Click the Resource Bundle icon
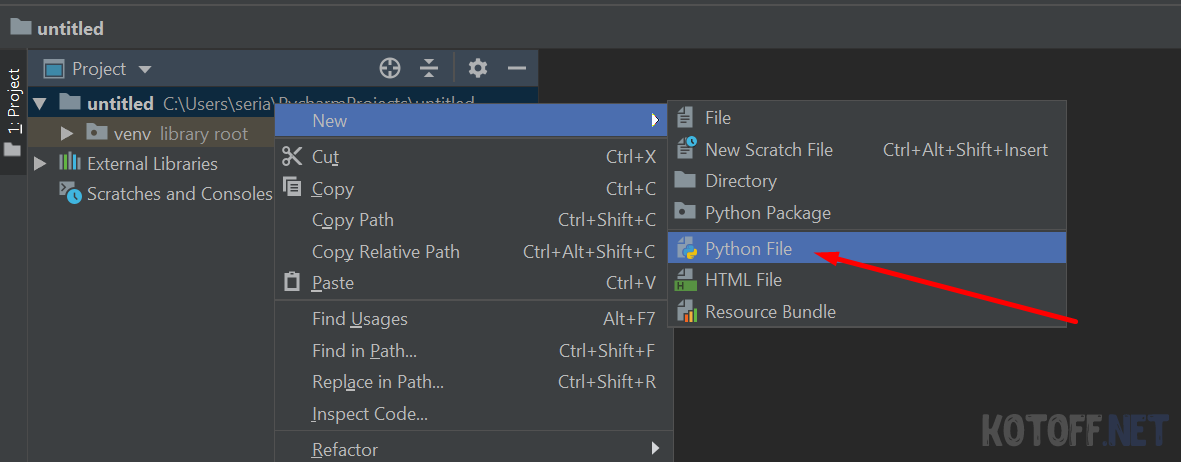1181x462 pixels. (686, 312)
